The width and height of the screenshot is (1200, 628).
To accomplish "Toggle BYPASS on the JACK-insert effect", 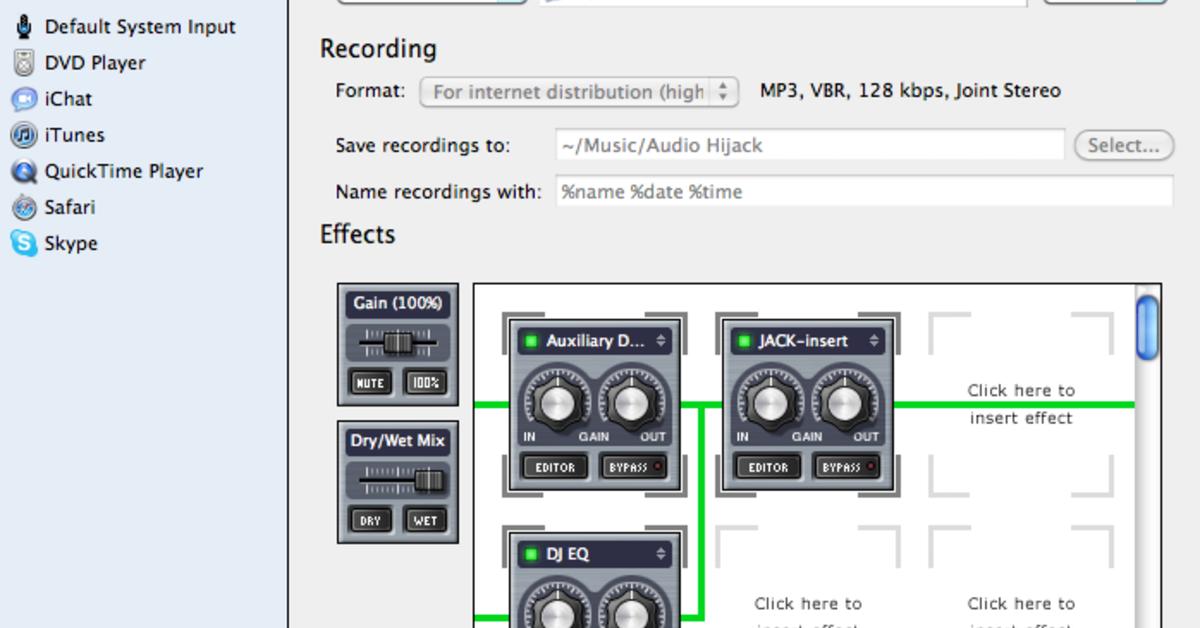I will coord(848,467).
